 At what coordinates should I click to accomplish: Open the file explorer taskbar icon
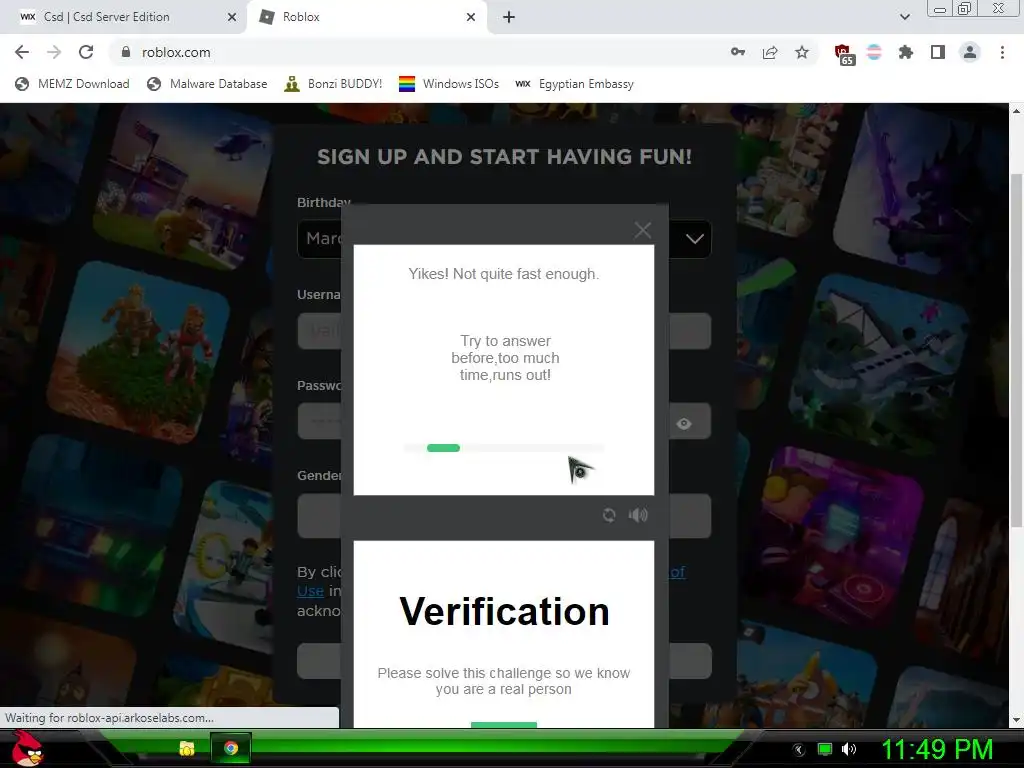point(187,748)
